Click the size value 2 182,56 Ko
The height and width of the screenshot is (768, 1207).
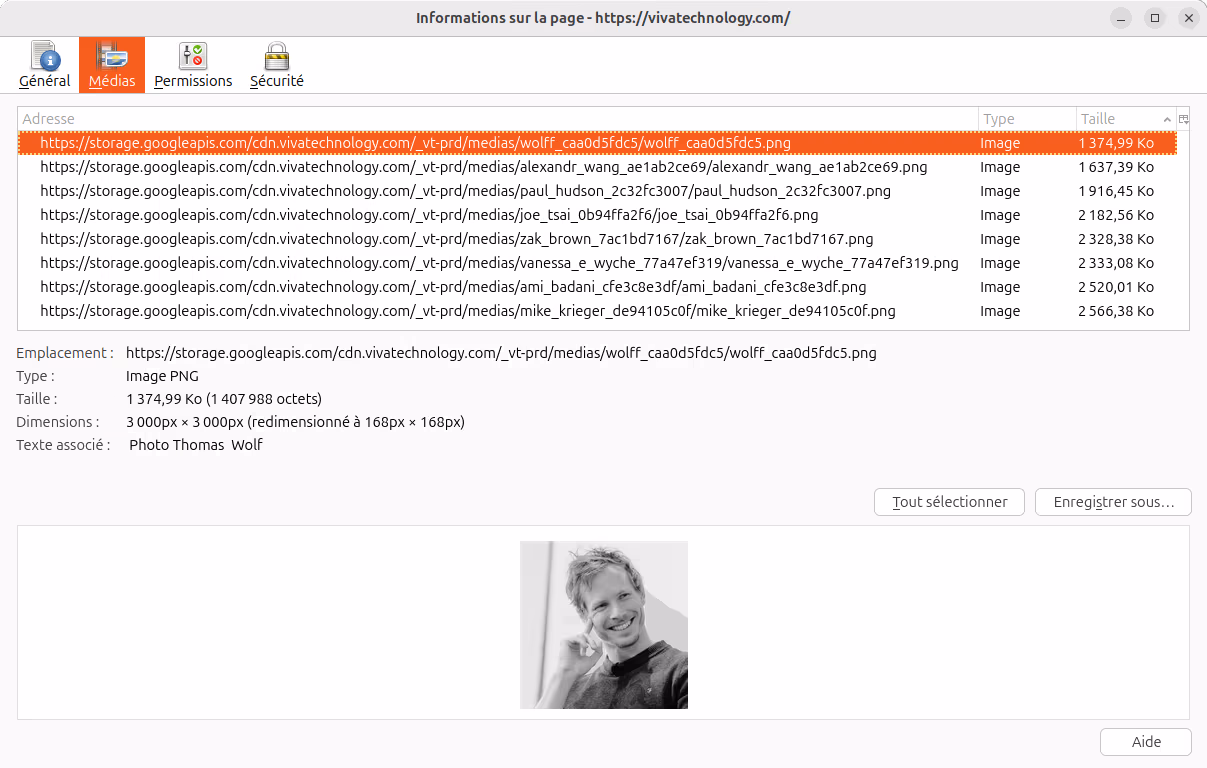click(x=1116, y=215)
